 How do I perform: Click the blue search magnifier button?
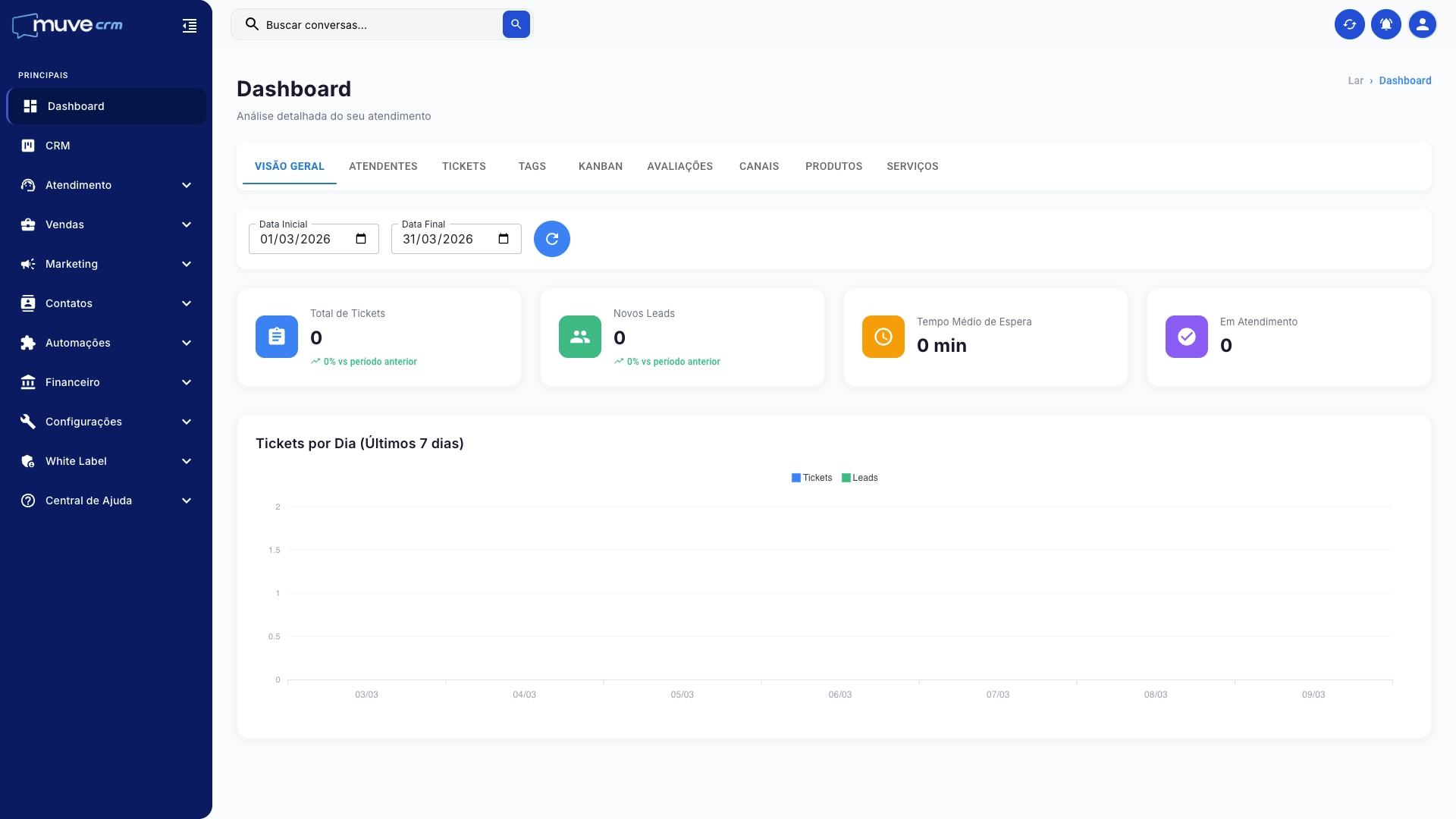(516, 24)
